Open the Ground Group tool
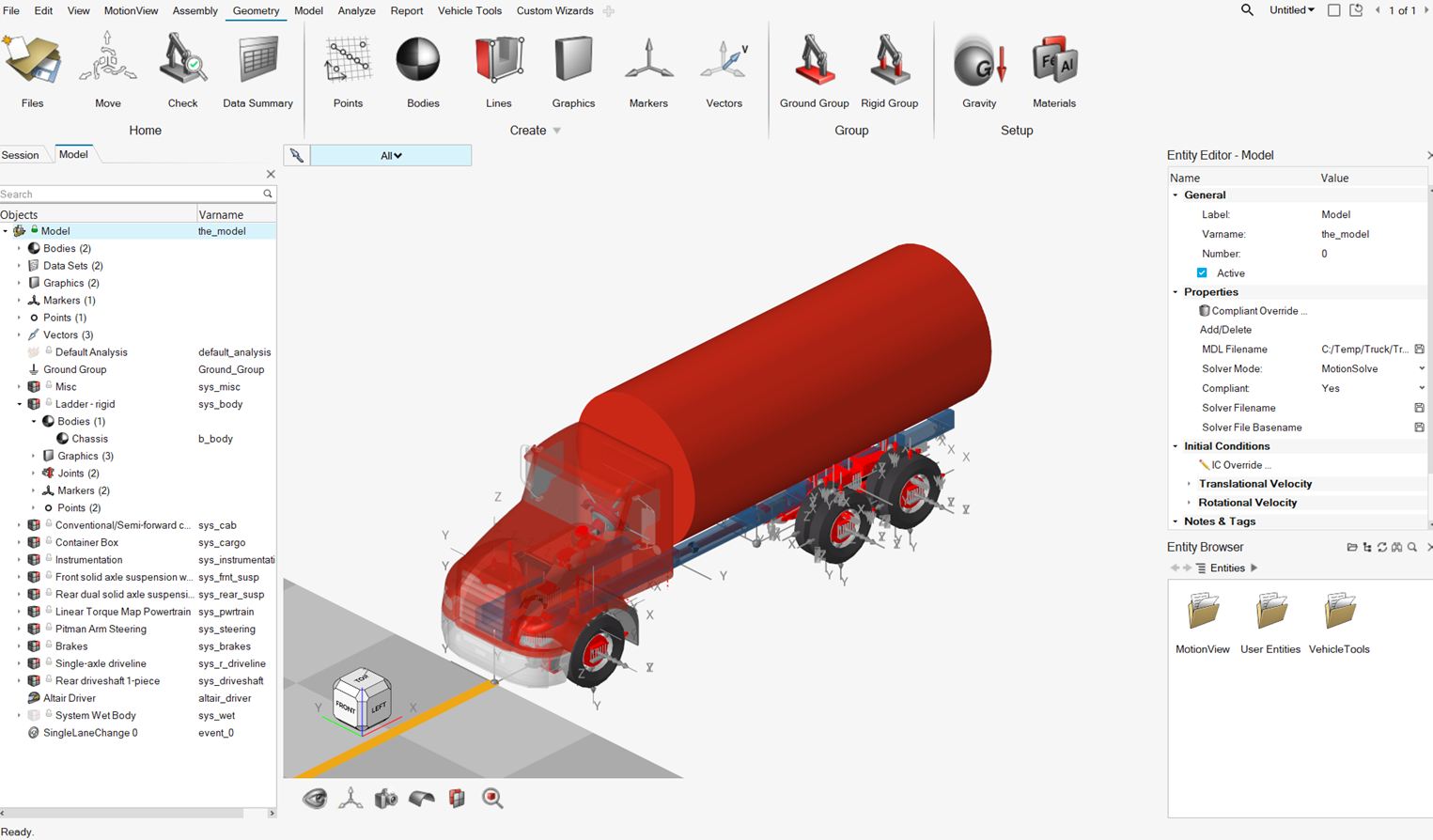The height and width of the screenshot is (840, 1433). coord(814,70)
